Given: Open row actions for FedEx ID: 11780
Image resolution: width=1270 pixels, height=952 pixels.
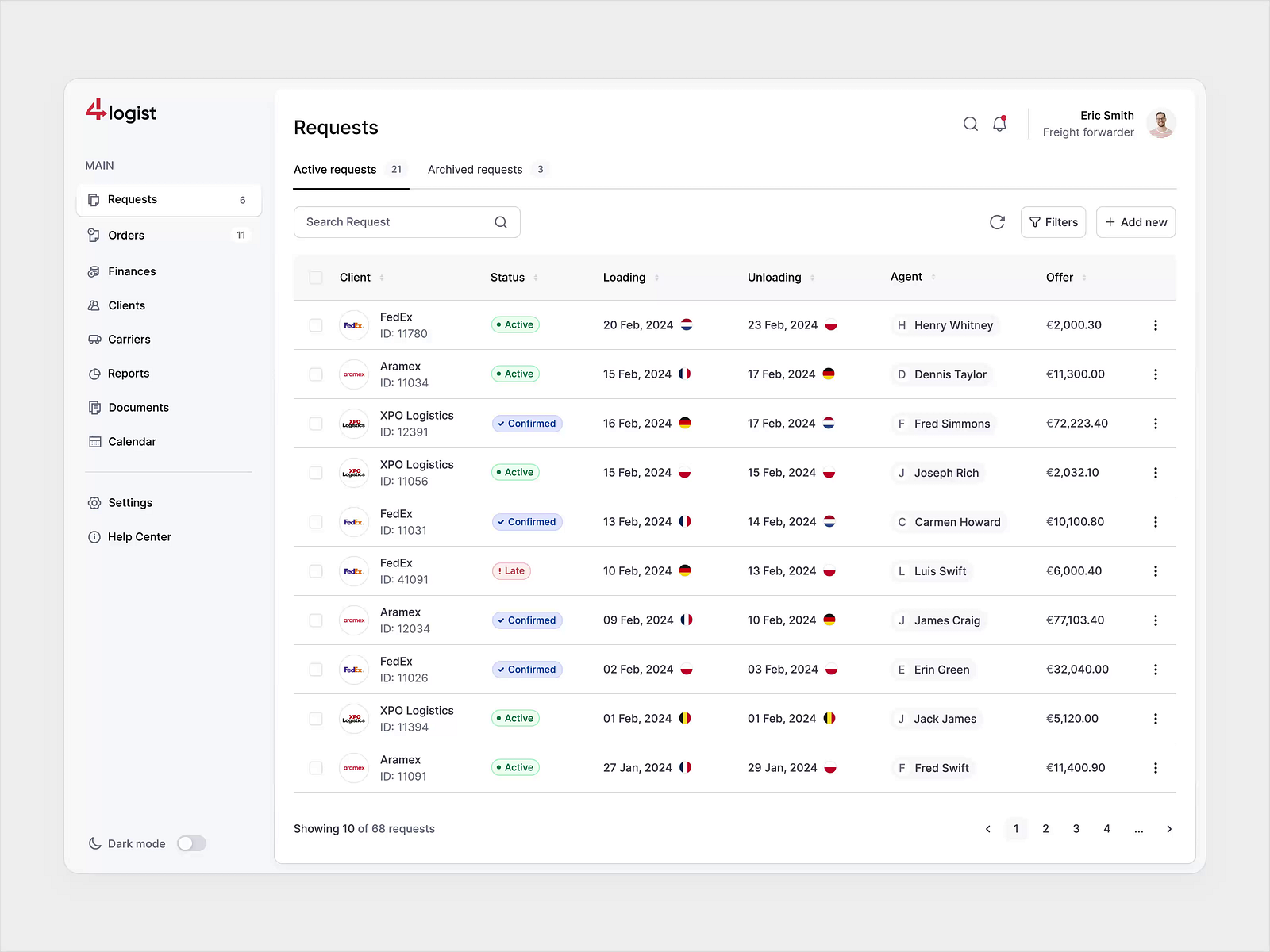Looking at the screenshot, I should coord(1156,325).
